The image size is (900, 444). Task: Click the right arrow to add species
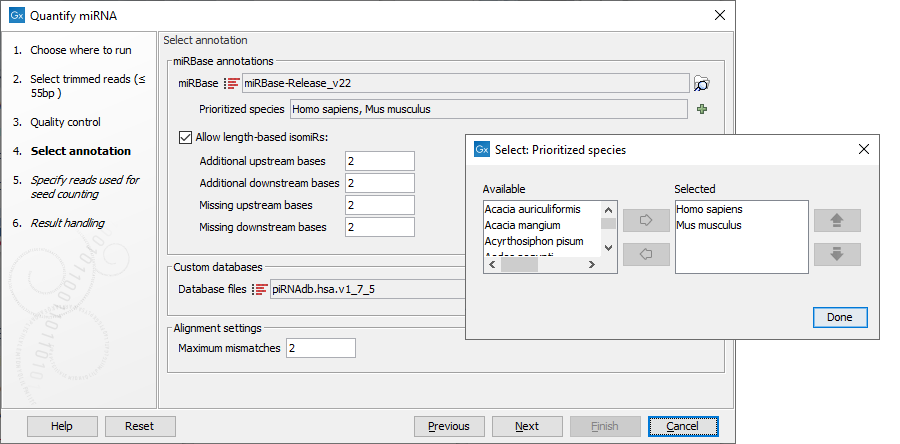(x=646, y=220)
